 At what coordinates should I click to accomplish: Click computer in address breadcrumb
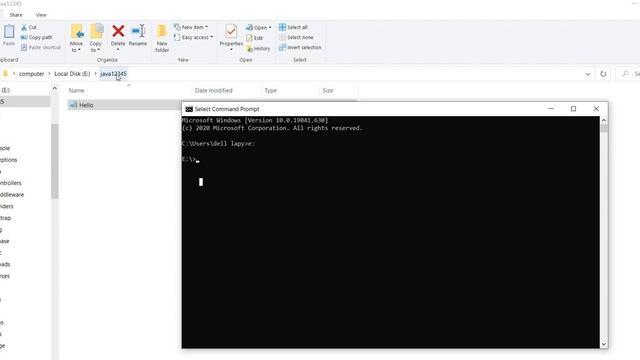point(31,74)
